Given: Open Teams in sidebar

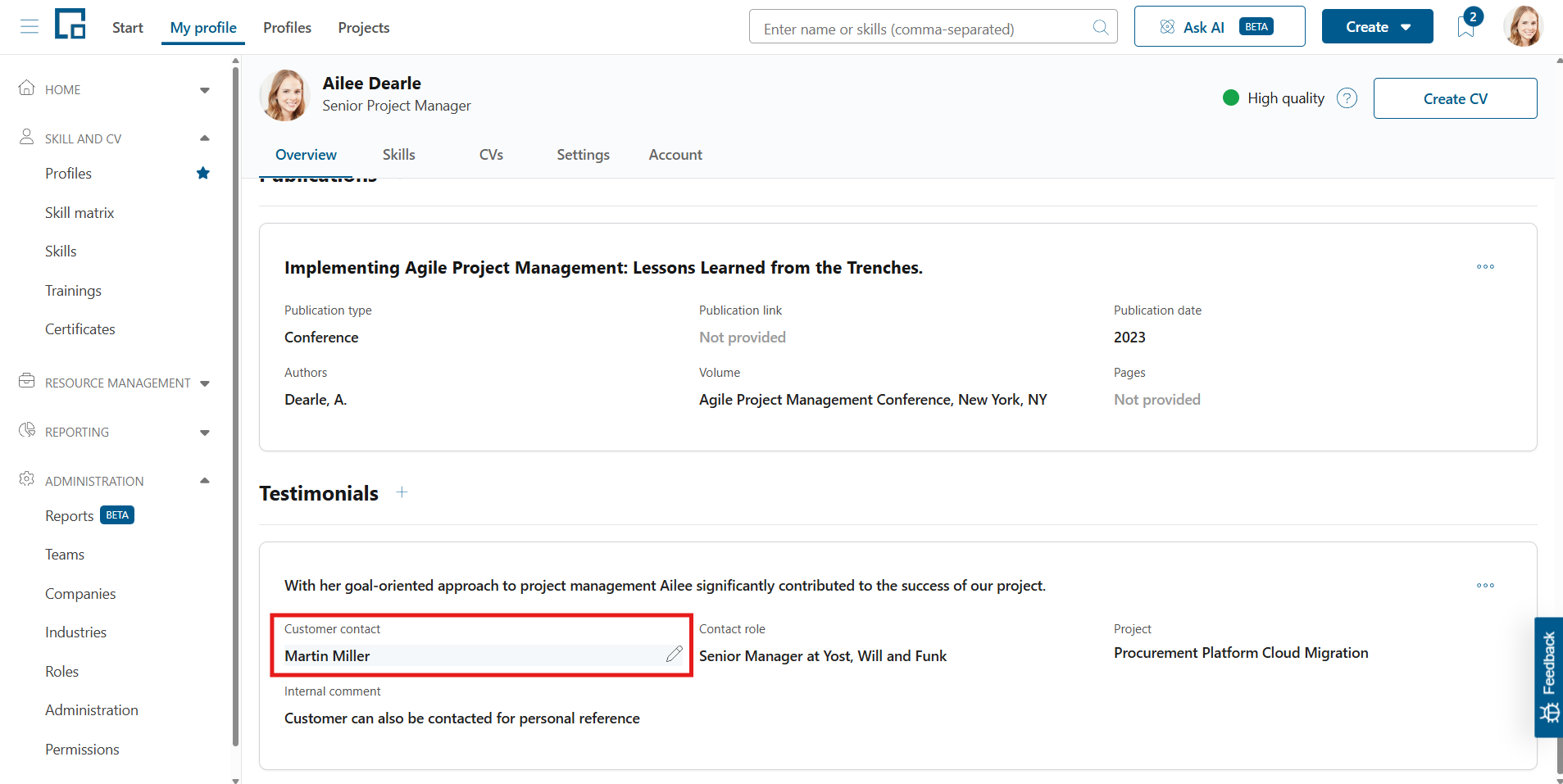Looking at the screenshot, I should coord(65,555).
